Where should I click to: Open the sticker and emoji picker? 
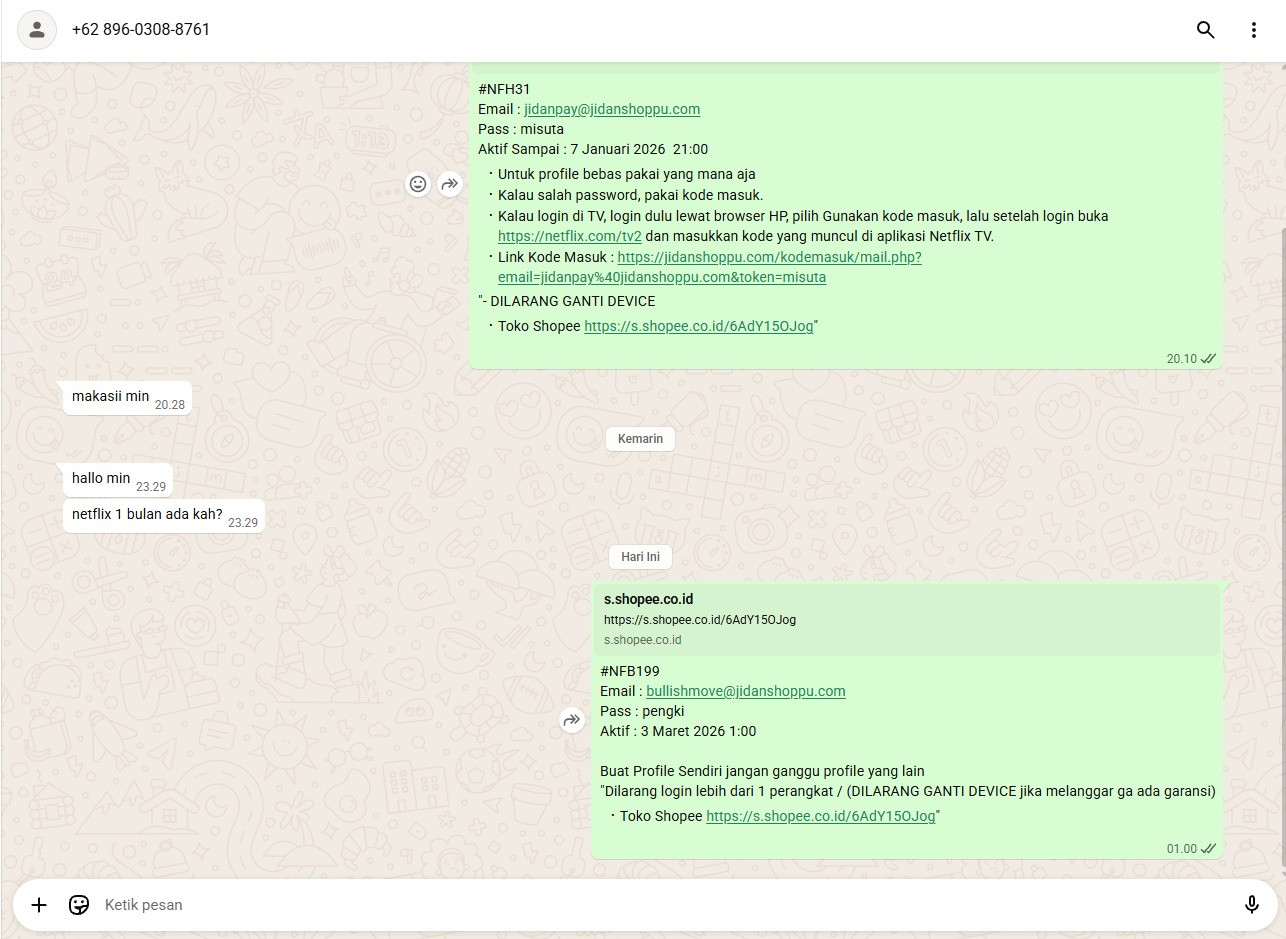tap(79, 905)
